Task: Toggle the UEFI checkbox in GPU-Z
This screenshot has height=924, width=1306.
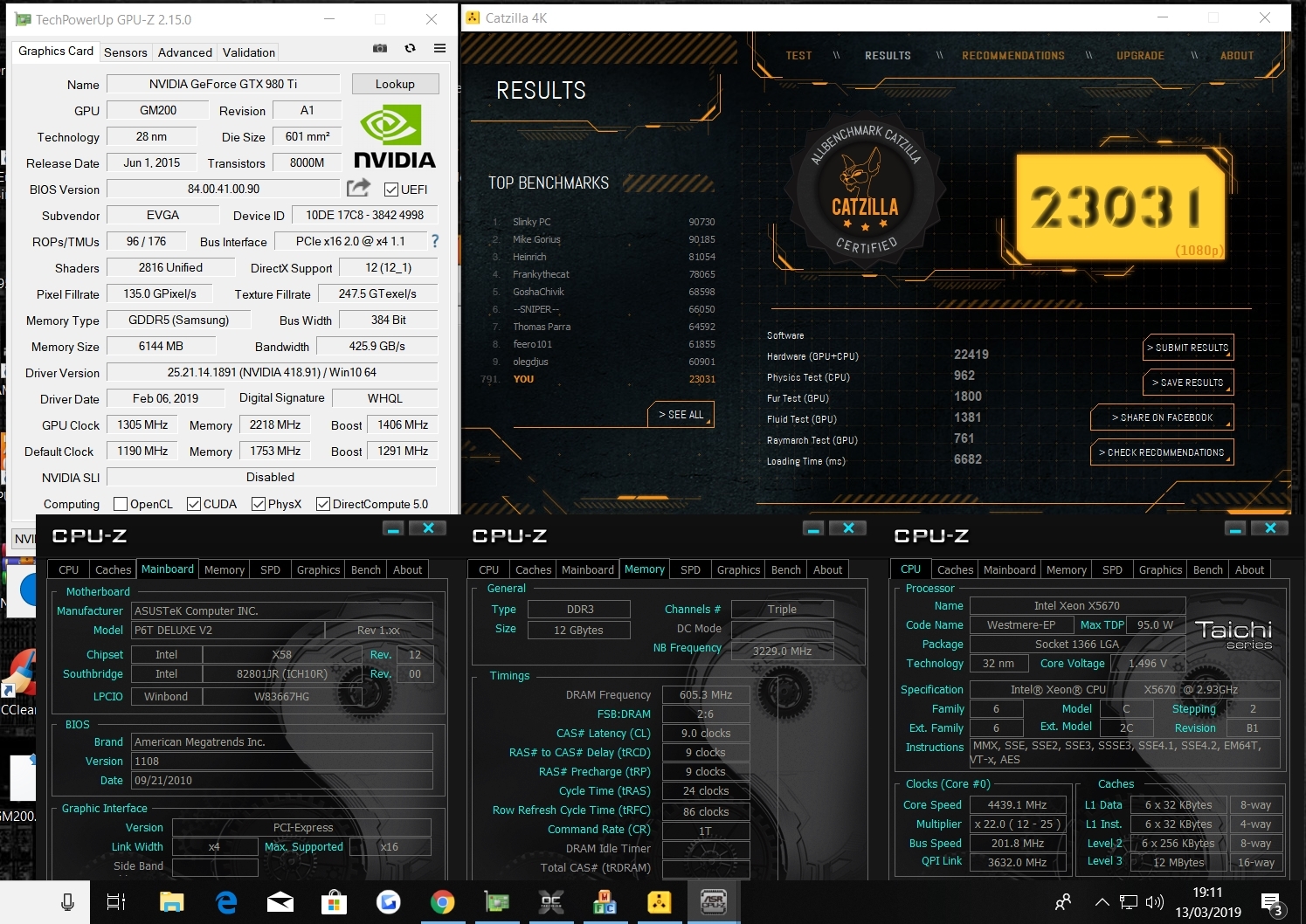Action: pyautogui.click(x=391, y=190)
